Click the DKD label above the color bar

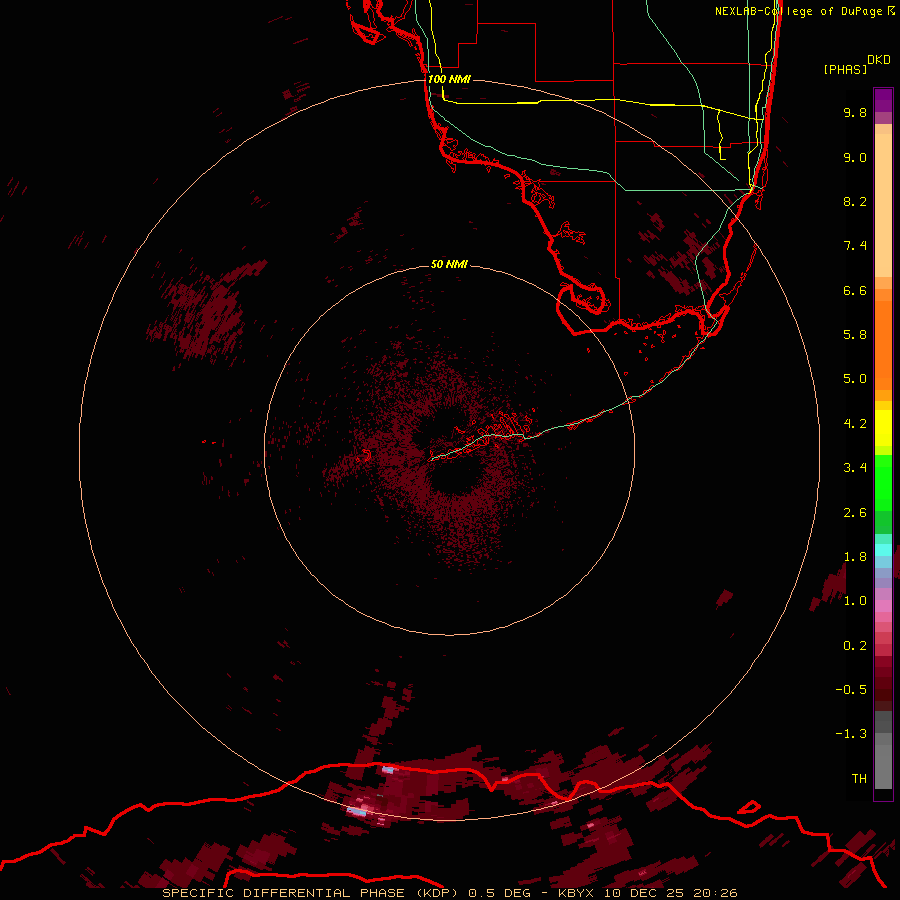879,60
